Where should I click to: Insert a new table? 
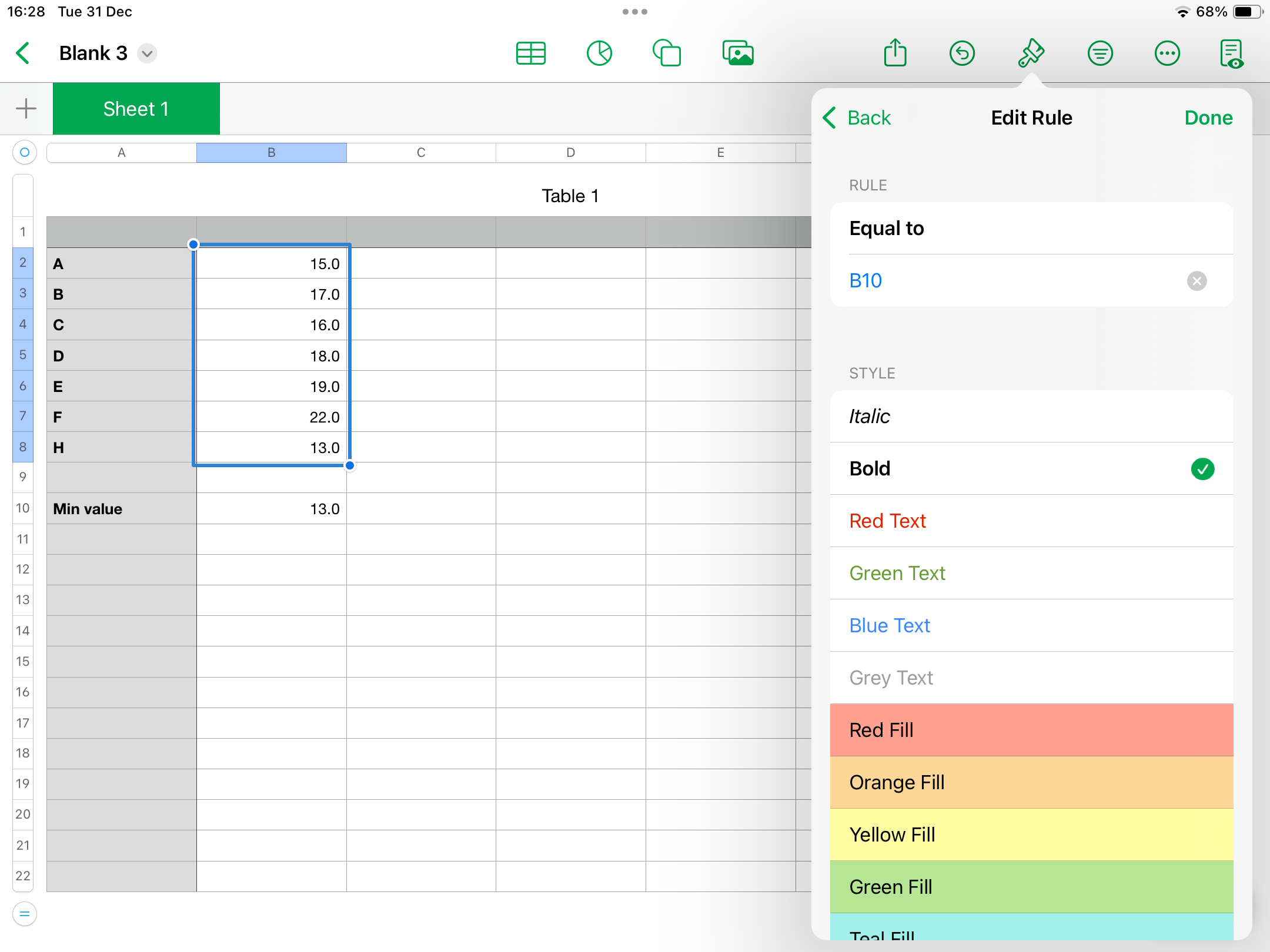(531, 53)
